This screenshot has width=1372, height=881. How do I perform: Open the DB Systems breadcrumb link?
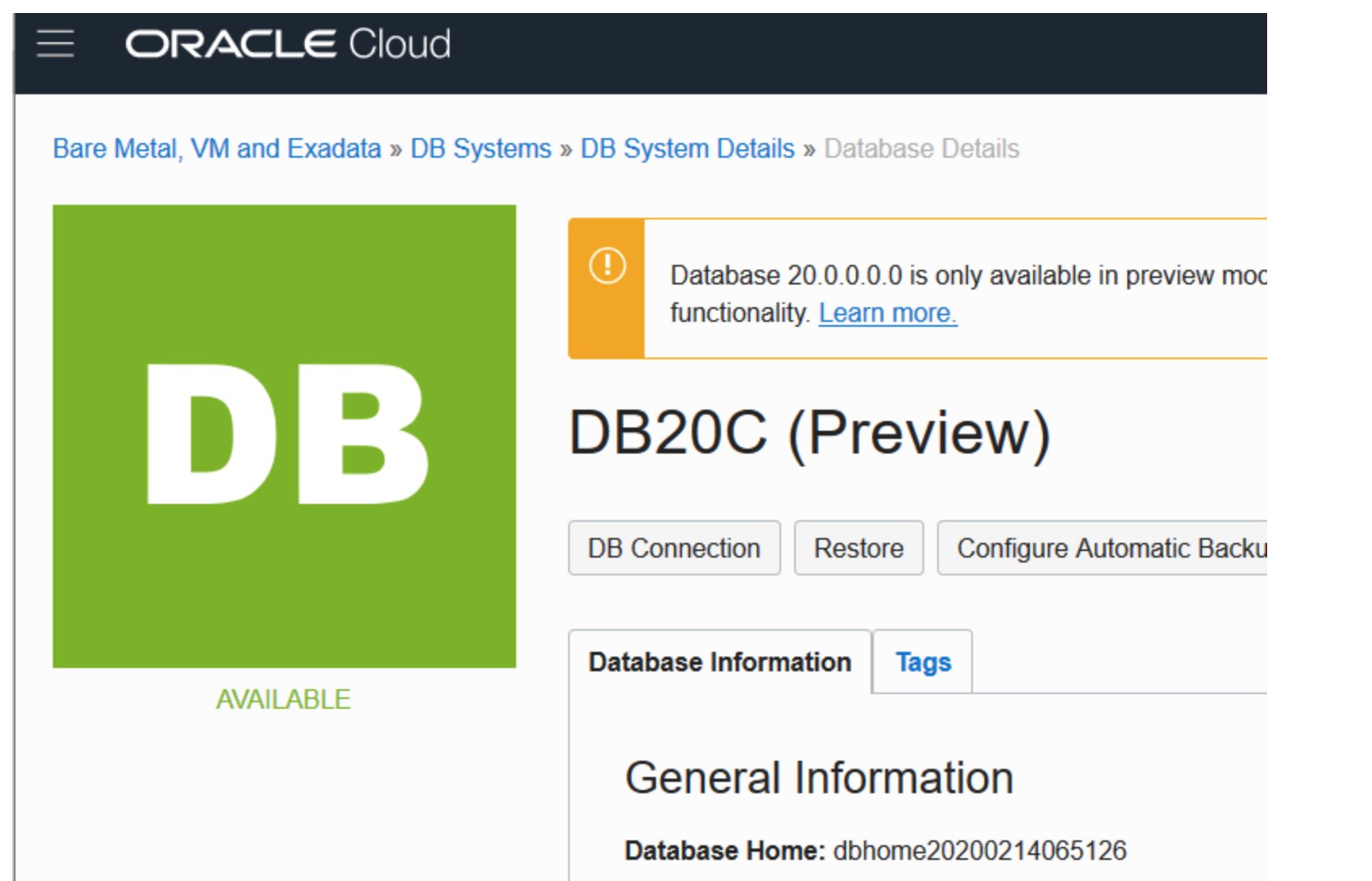(x=481, y=149)
